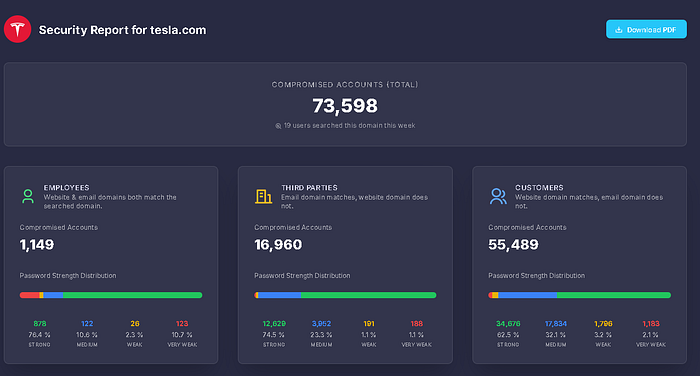Viewport: 700px width, 376px height.
Task: Click the Customers strong value 34,676
Action: [508, 323]
